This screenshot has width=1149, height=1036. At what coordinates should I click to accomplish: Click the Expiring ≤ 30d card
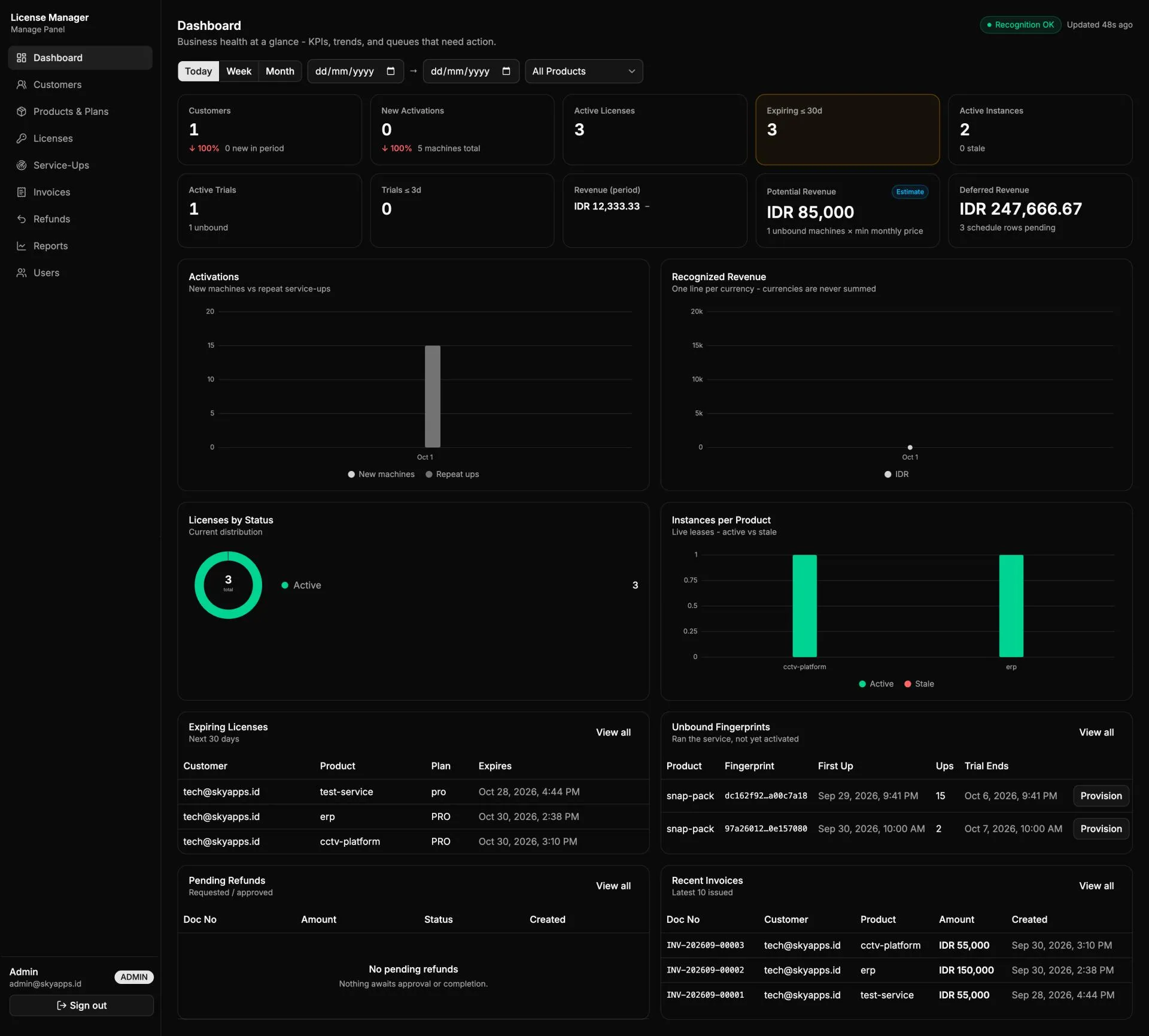[847, 129]
